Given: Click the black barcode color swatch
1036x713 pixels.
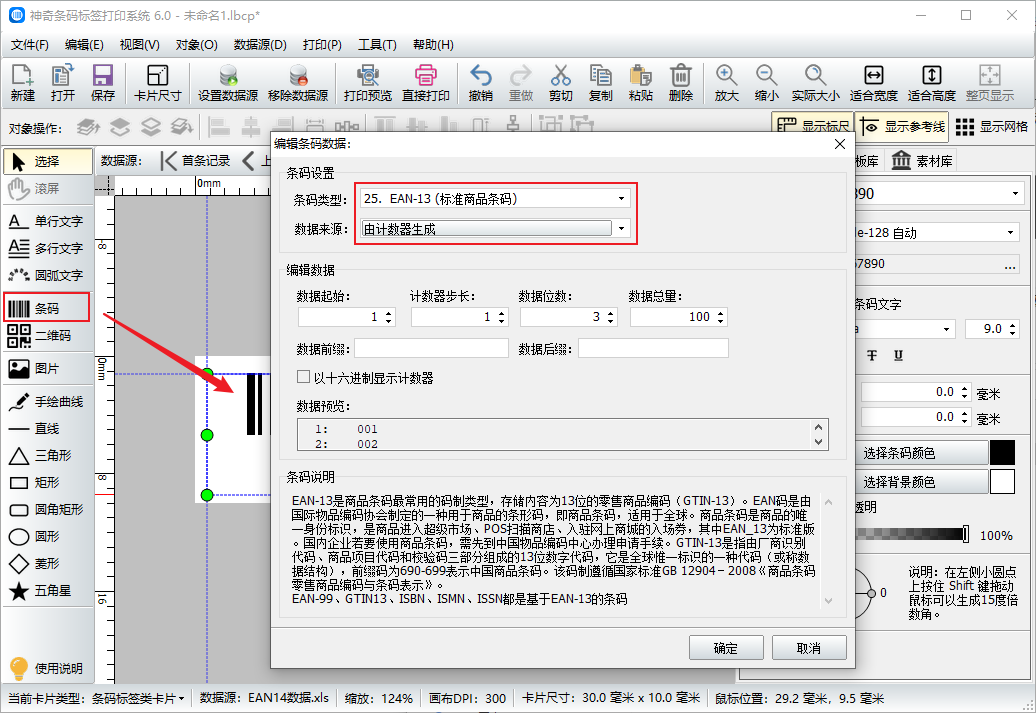Looking at the screenshot, I should point(1002,453).
